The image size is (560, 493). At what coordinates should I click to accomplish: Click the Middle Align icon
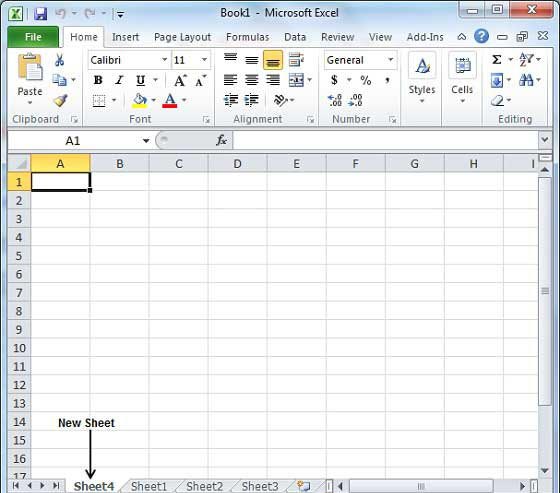pyautogui.click(x=252, y=59)
